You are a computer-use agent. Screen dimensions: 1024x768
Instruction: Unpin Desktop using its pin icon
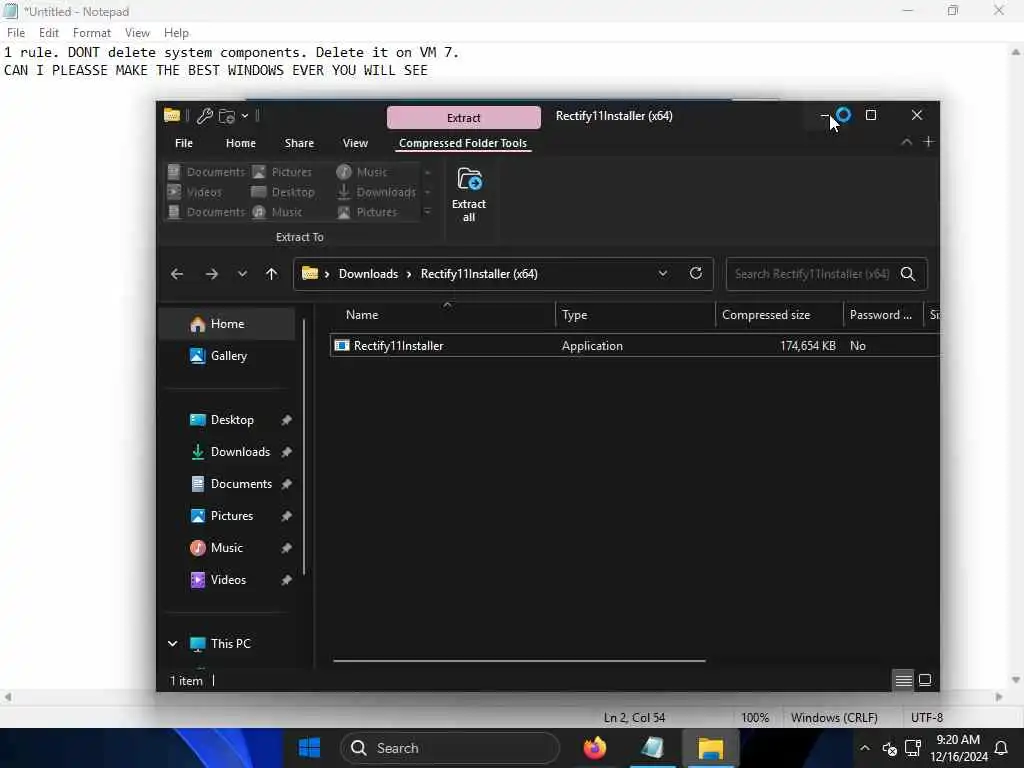(x=286, y=420)
